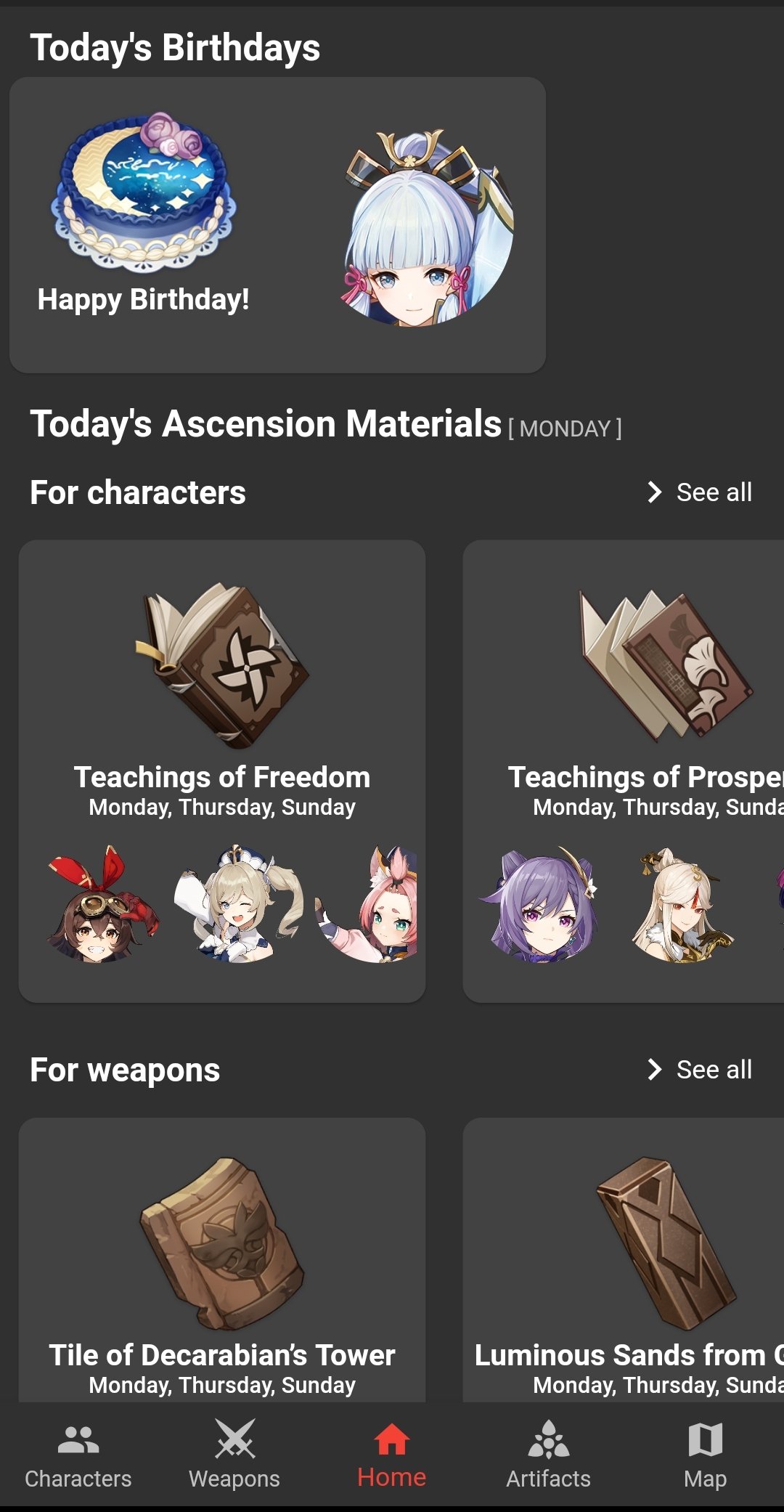Go to the Home tab

coord(392,1456)
